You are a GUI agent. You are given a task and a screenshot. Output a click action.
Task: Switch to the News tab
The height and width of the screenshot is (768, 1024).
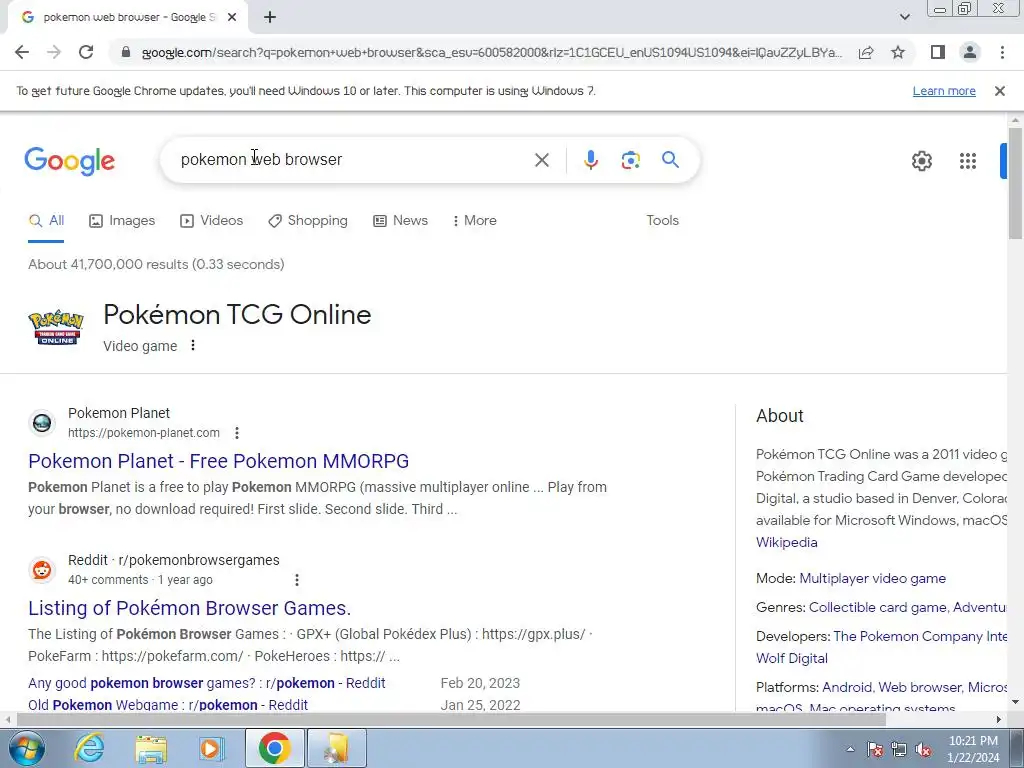400,221
